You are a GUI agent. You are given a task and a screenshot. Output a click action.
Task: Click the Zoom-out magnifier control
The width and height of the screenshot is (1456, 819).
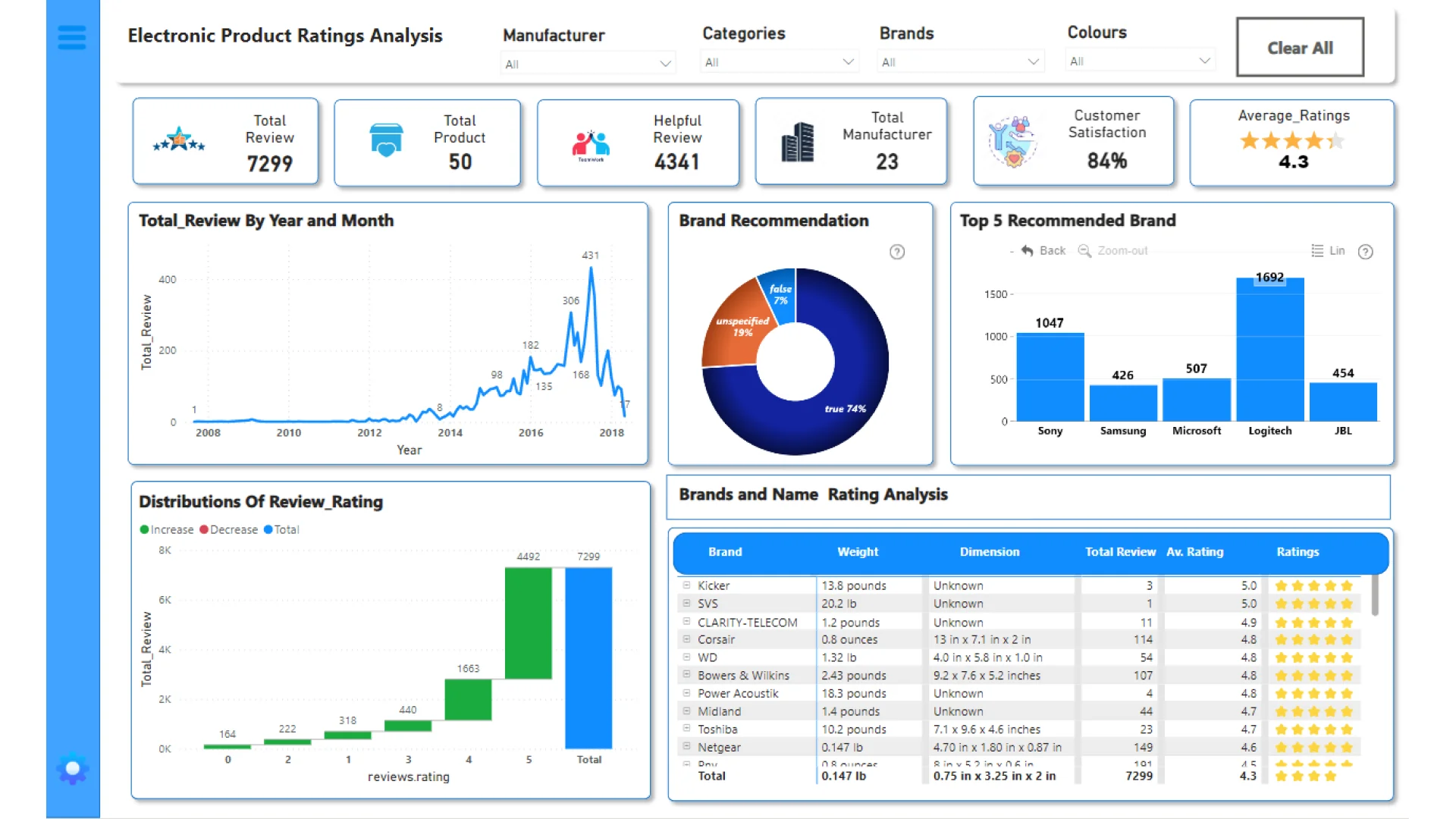(x=1112, y=251)
